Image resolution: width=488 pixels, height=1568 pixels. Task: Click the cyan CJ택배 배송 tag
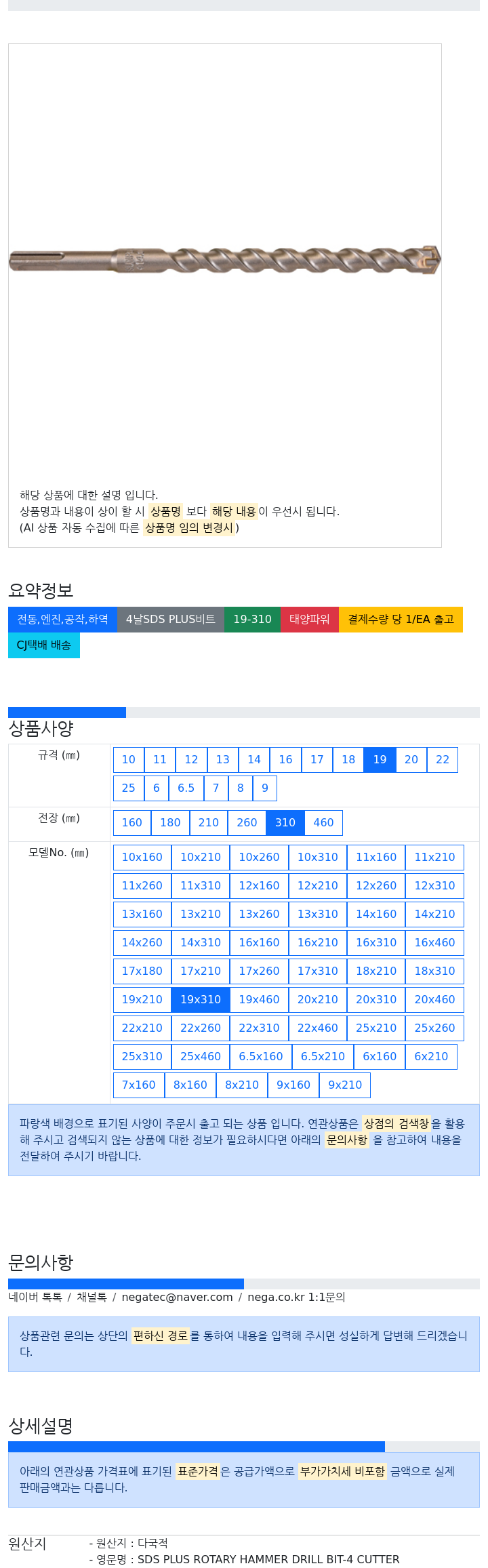point(44,645)
